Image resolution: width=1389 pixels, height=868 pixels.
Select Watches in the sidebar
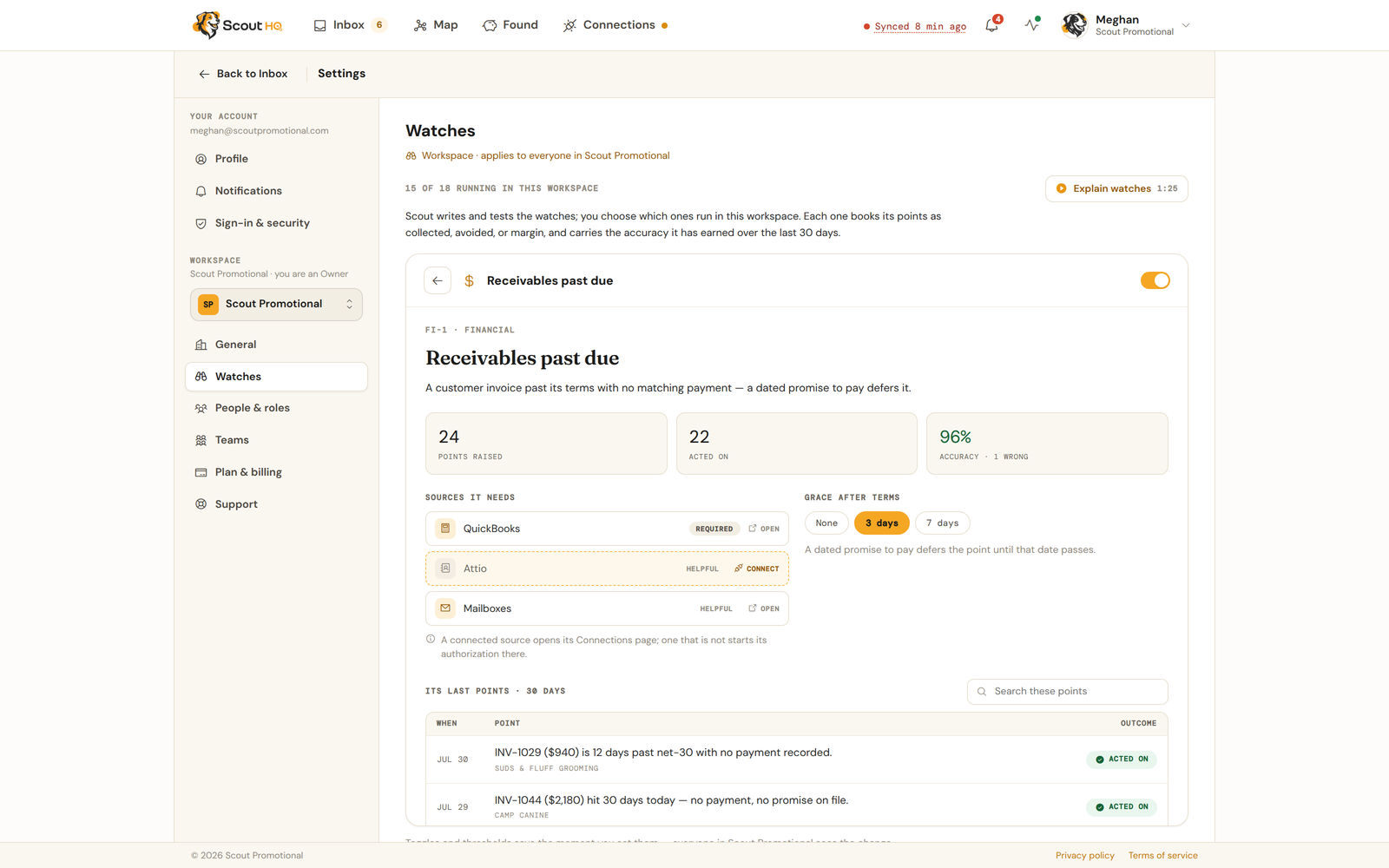click(x=276, y=377)
